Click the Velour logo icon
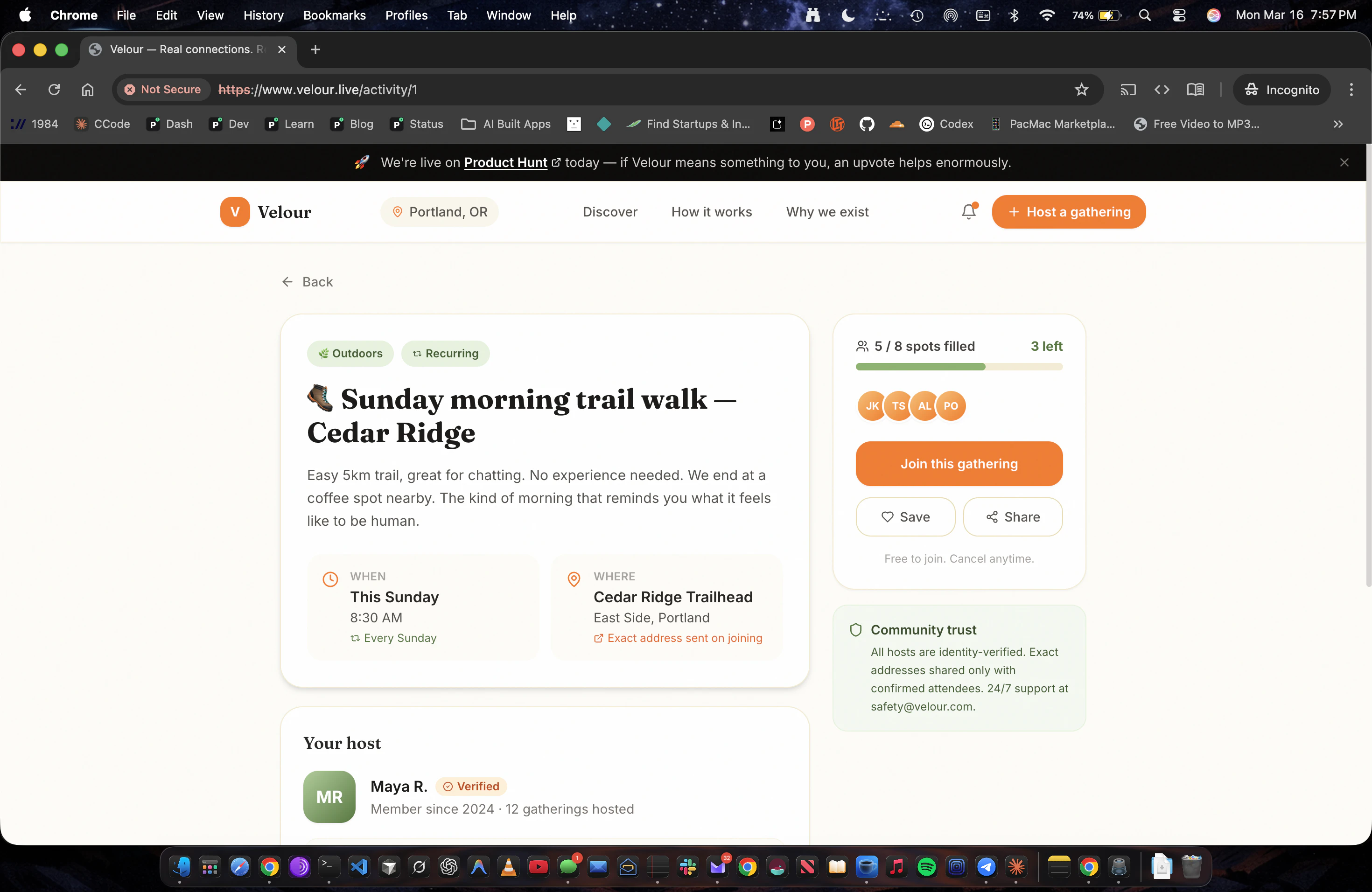This screenshot has width=1372, height=892. (235, 212)
